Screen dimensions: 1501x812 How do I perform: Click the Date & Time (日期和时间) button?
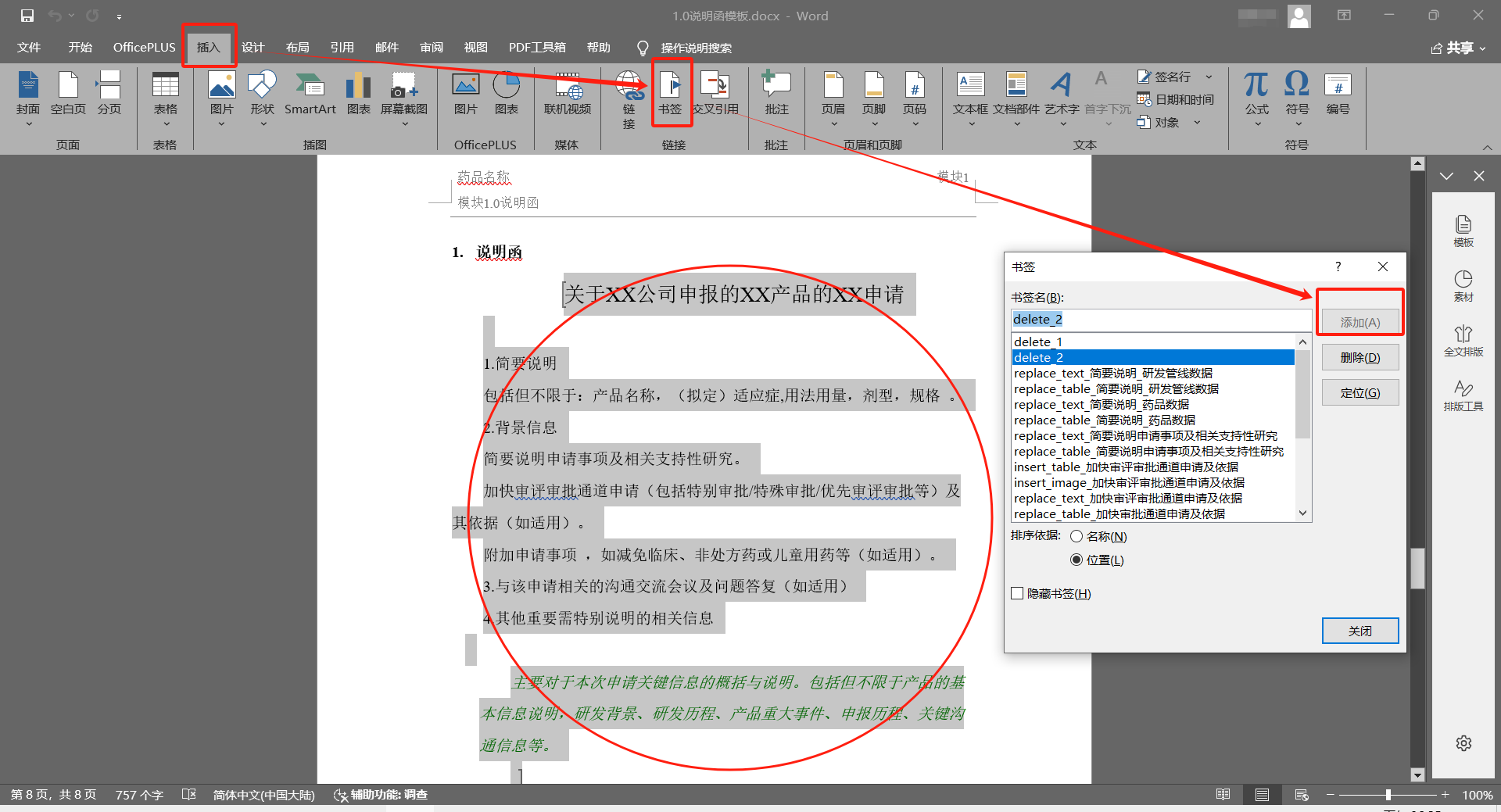pos(1175,99)
